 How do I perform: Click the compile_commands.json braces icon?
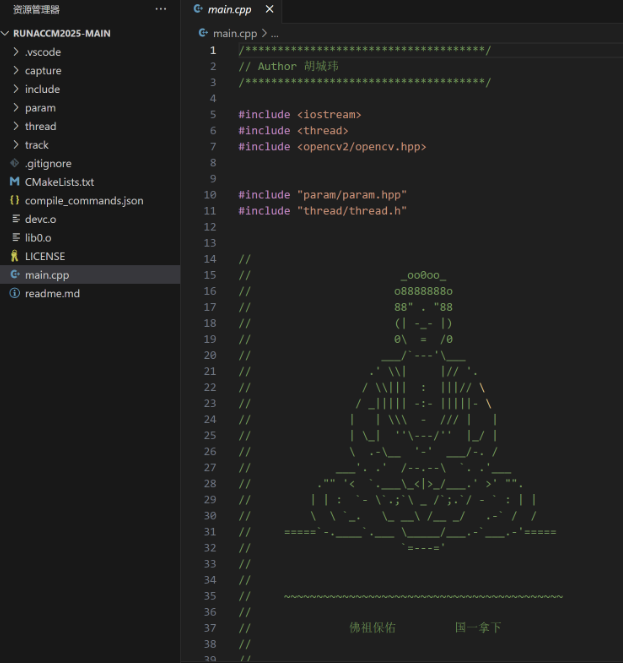15,200
